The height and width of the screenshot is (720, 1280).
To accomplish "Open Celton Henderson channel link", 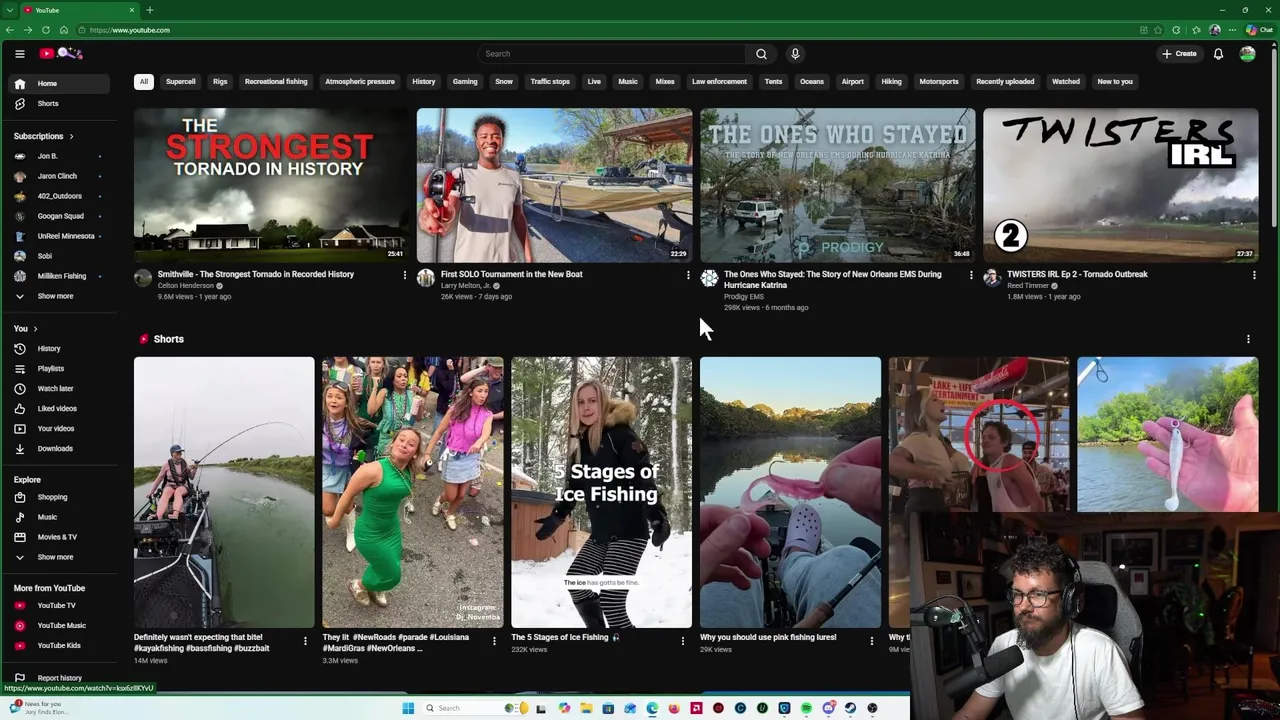I will [186, 286].
